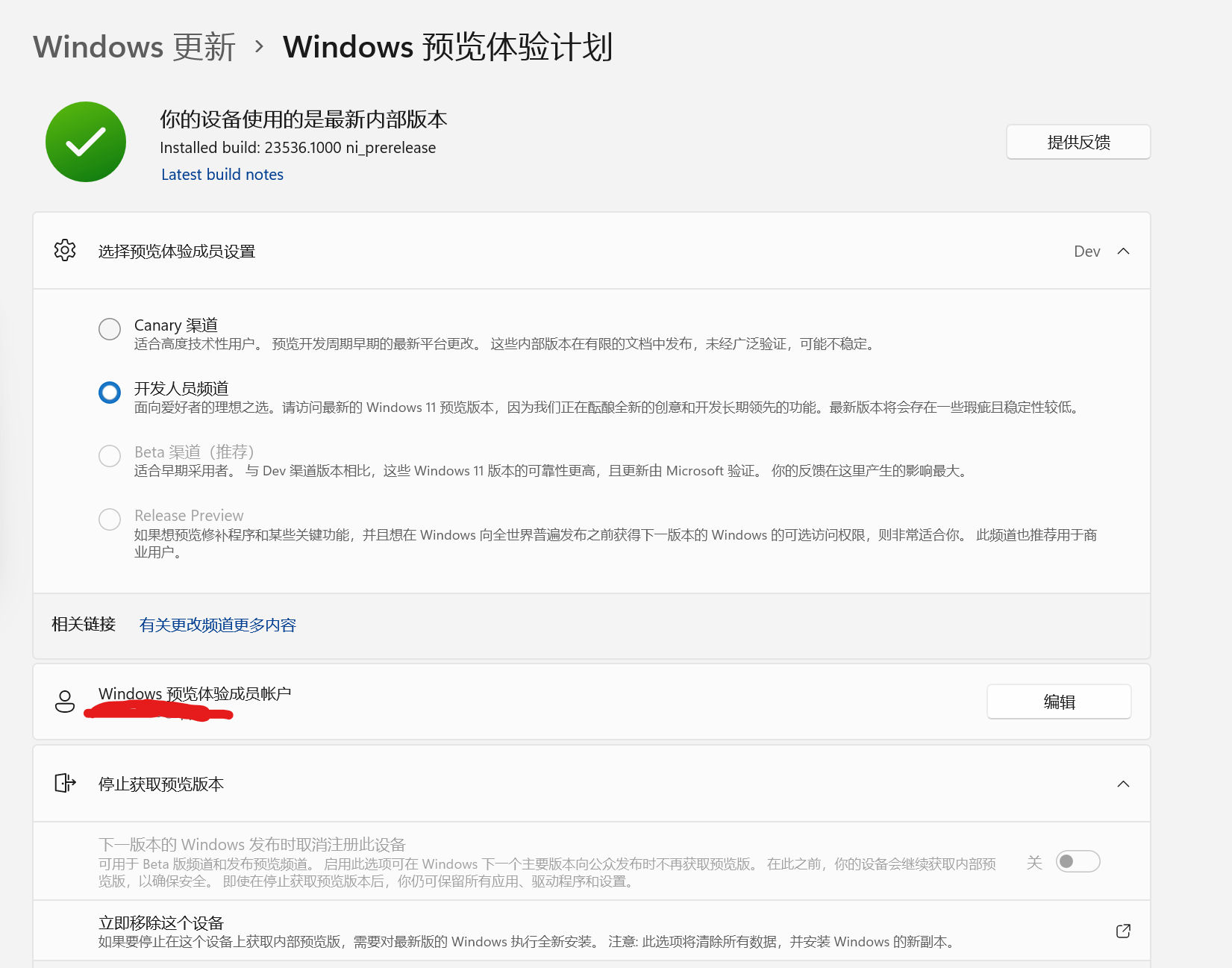This screenshot has height=968, width=1232.
Task: Click the 关 label beside the toggle
Action: (1034, 863)
